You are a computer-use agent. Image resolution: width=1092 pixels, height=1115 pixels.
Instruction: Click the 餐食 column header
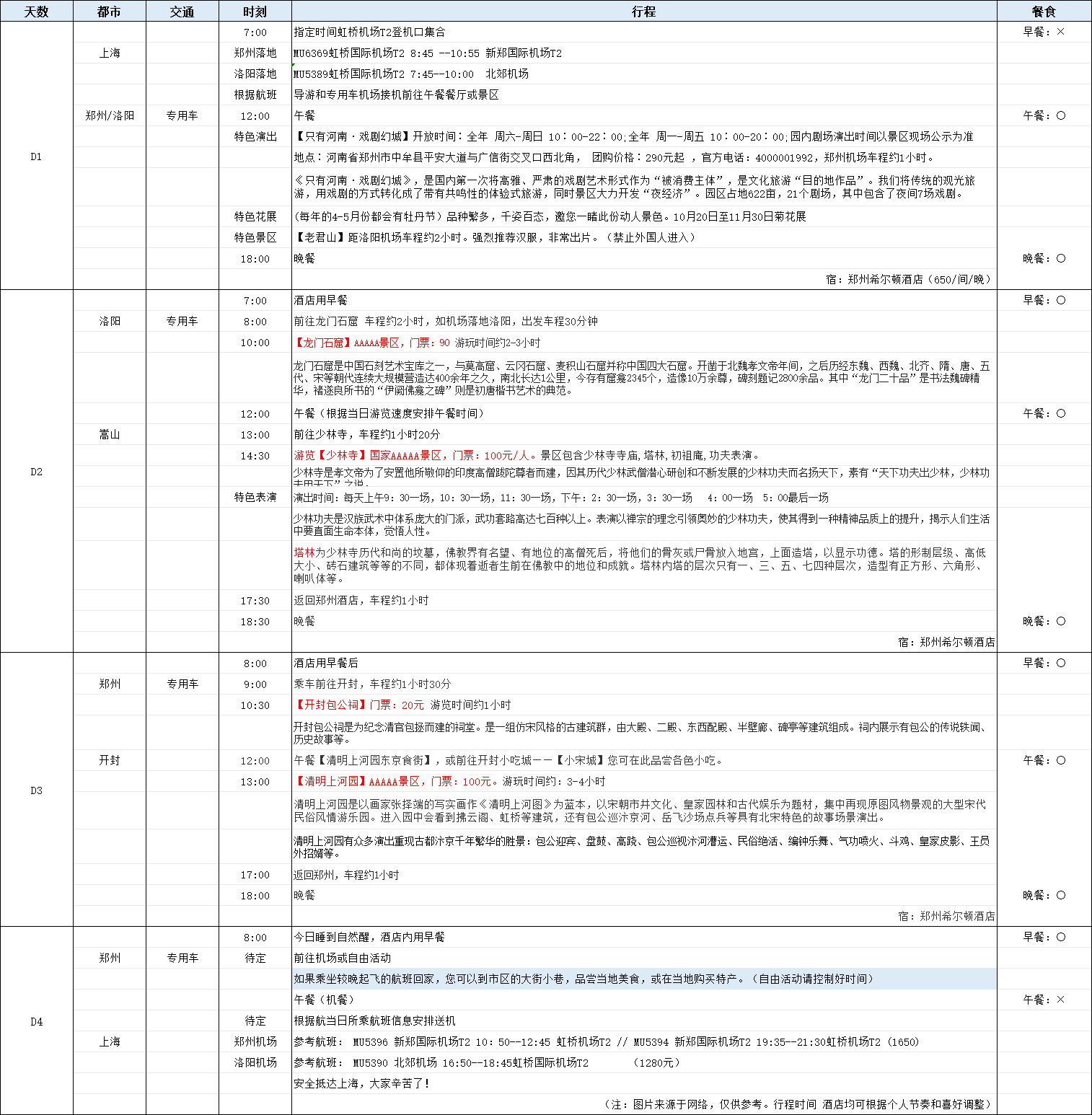pyautogui.click(x=1043, y=12)
